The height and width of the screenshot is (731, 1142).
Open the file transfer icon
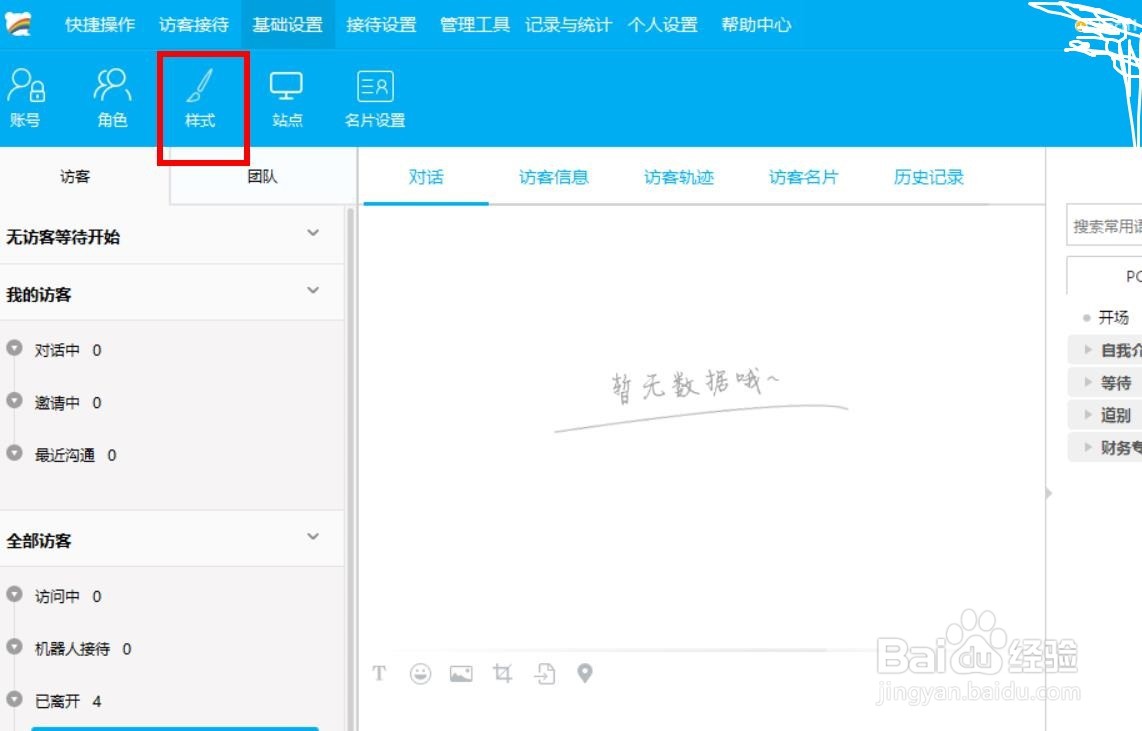(x=544, y=673)
